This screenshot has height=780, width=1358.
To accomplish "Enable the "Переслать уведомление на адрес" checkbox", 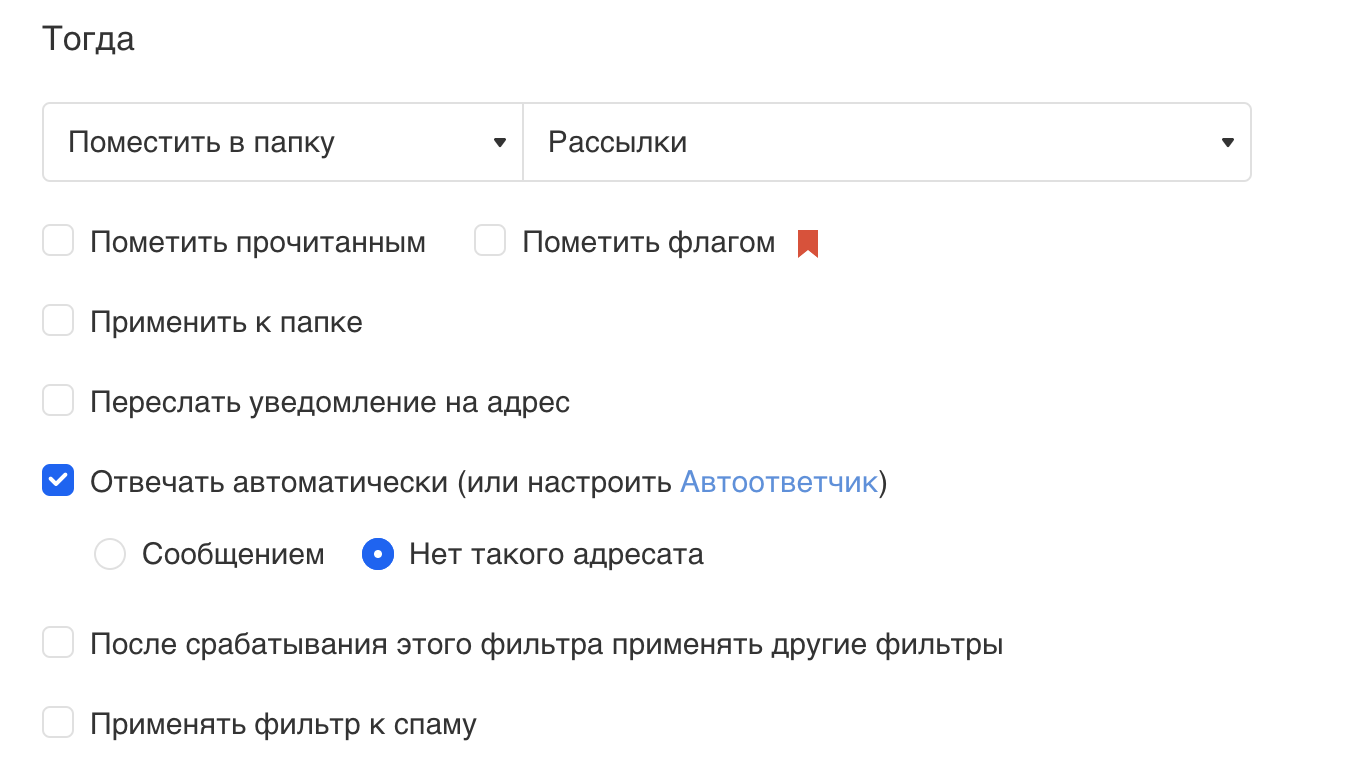I will coord(58,402).
